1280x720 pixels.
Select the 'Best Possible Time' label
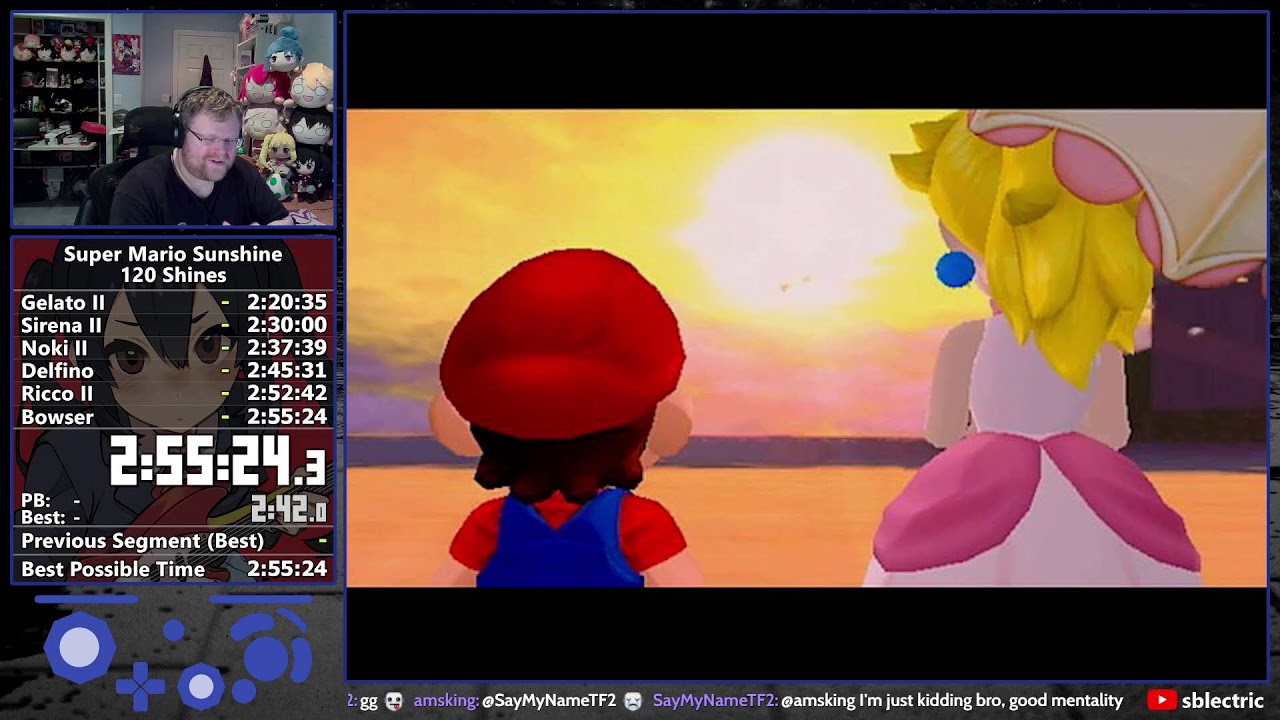[x=113, y=569]
